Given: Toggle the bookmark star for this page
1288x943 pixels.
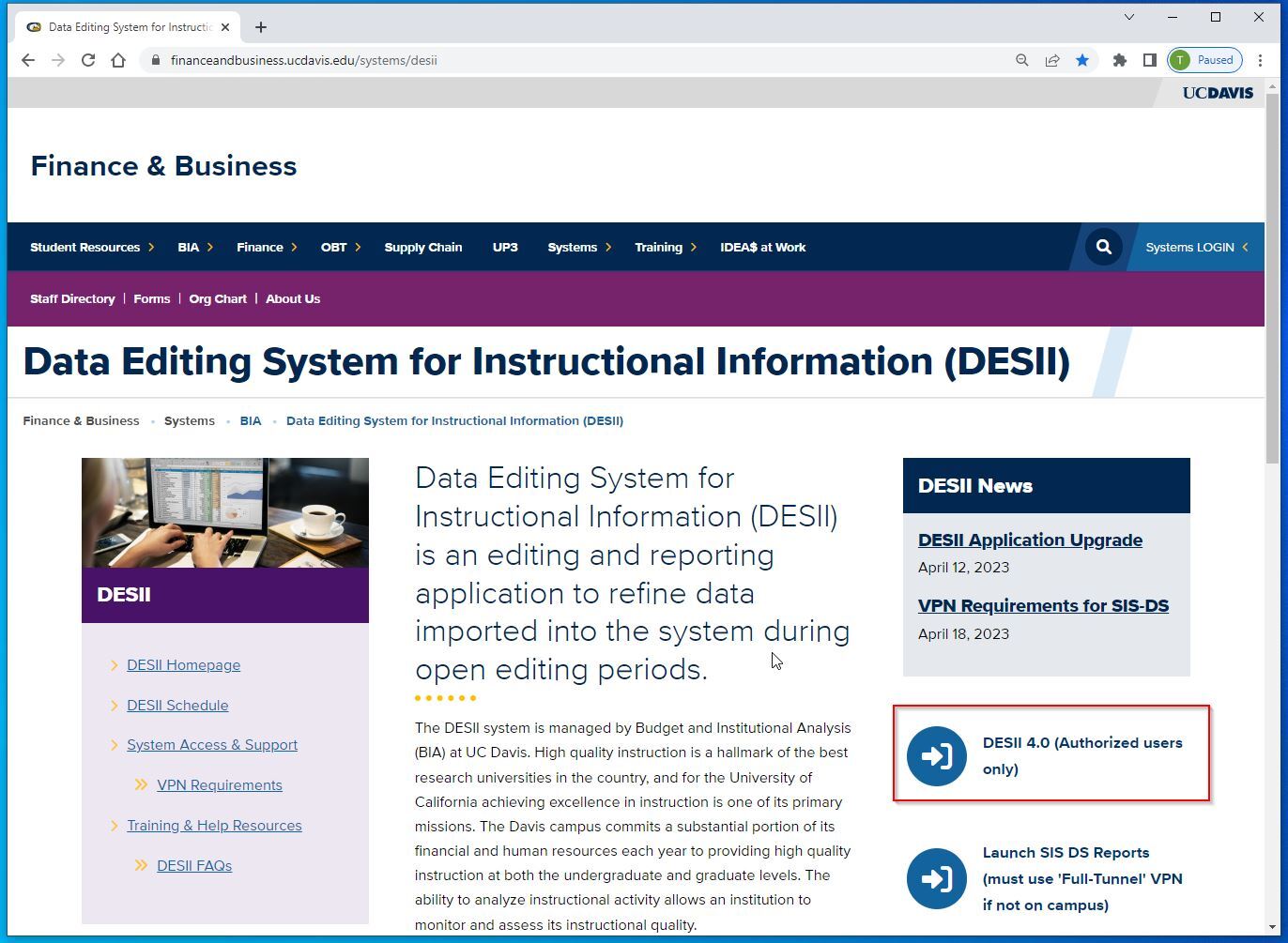Looking at the screenshot, I should pos(1082,60).
